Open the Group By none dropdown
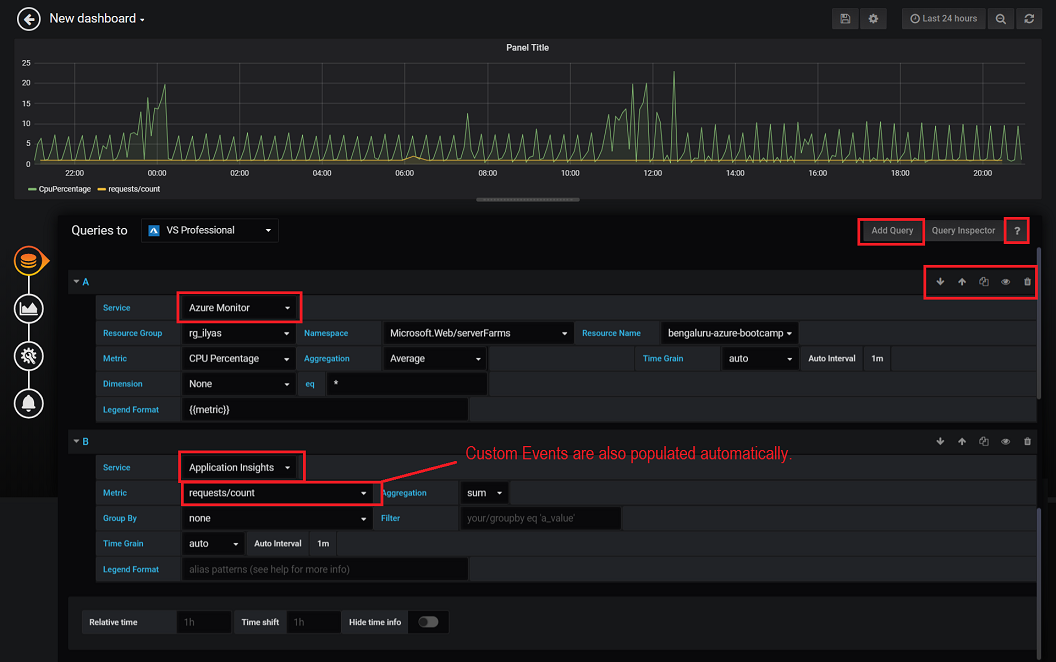The height and width of the screenshot is (662, 1056). click(x=277, y=519)
